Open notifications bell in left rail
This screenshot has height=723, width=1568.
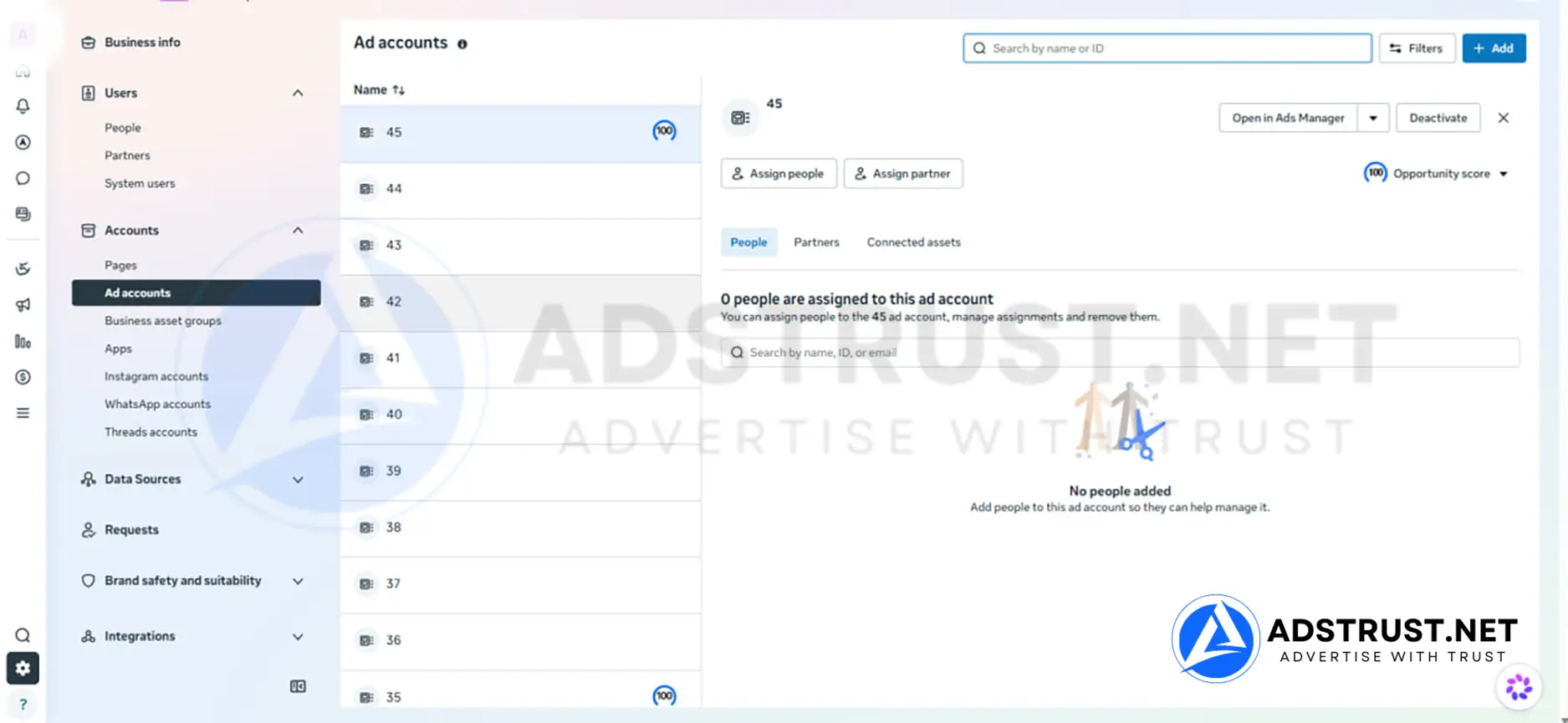[23, 106]
